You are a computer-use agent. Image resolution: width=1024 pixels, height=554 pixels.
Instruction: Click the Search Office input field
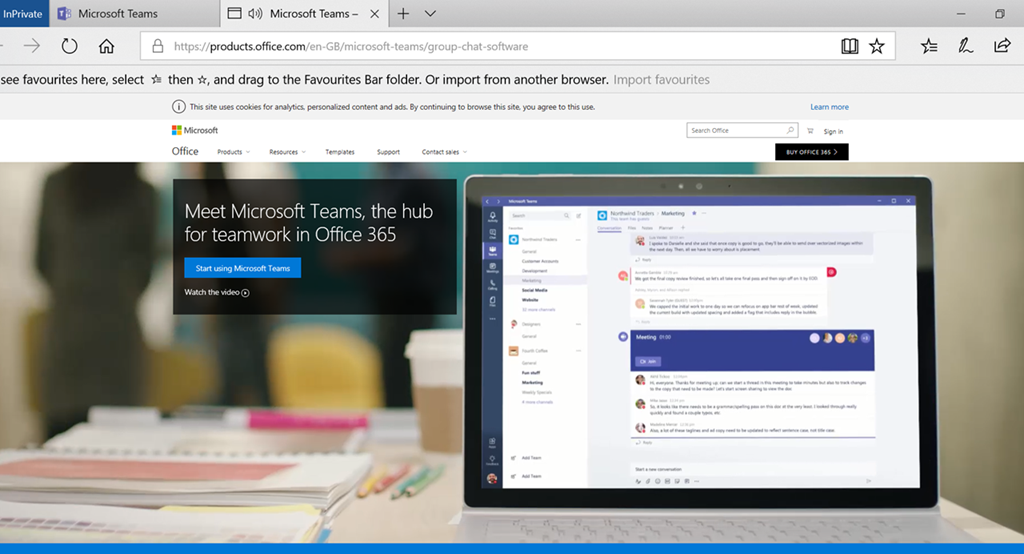735,130
